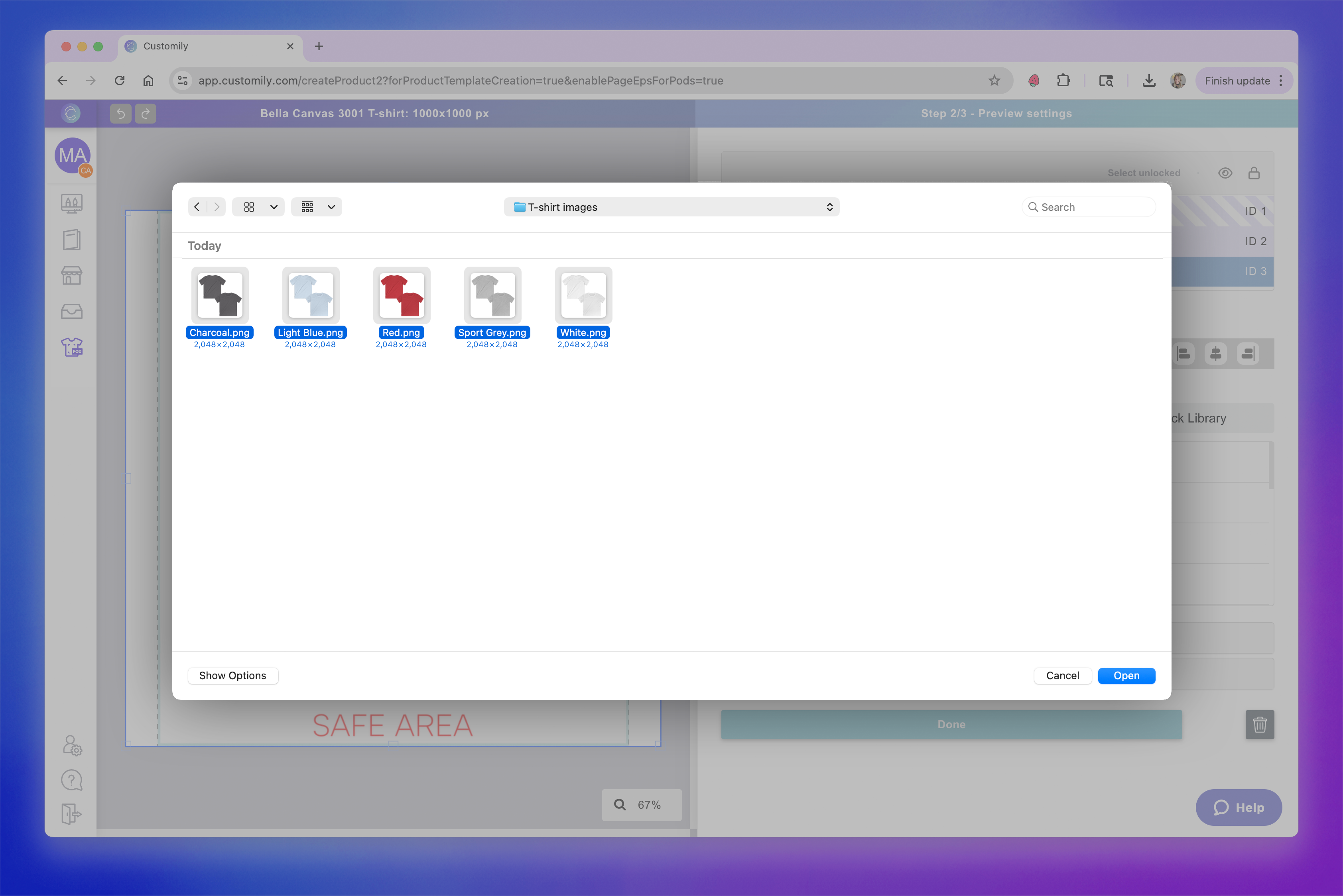Expand the T-shirt images folder dropdown

[x=671, y=207]
